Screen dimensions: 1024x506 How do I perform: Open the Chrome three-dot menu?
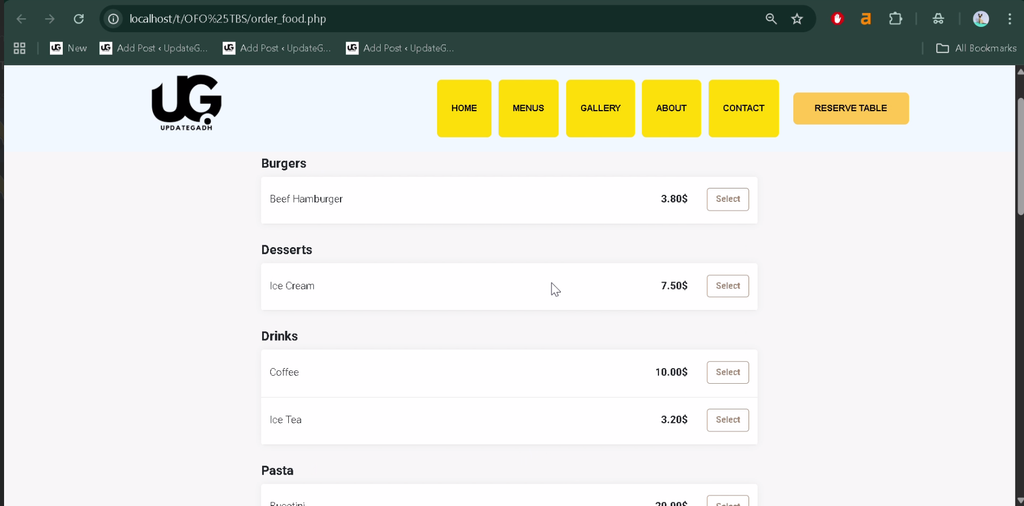pyautogui.click(x=1010, y=19)
